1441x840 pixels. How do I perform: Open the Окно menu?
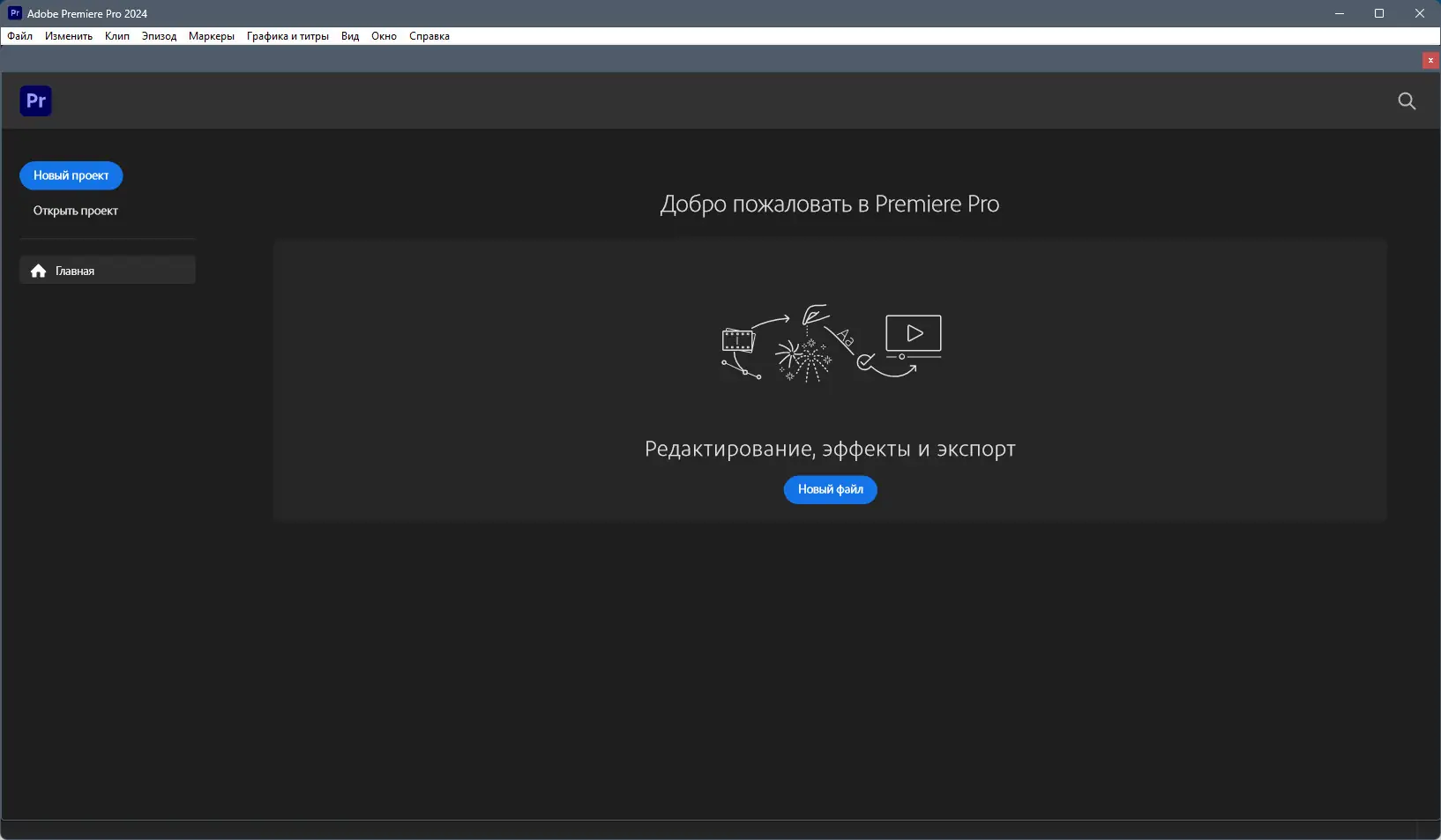[x=385, y=36]
